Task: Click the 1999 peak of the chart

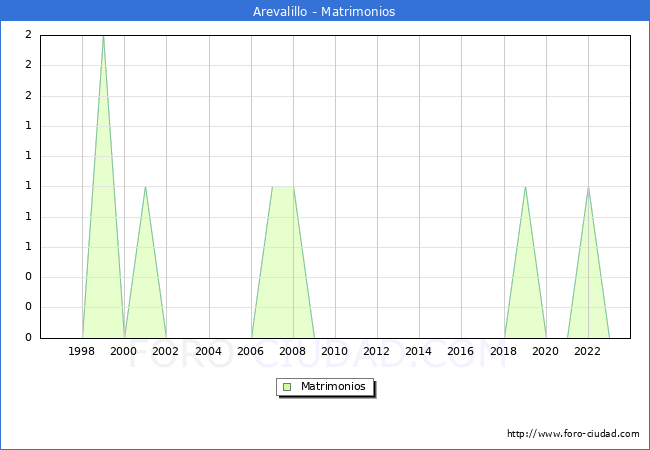Action: click(x=103, y=36)
